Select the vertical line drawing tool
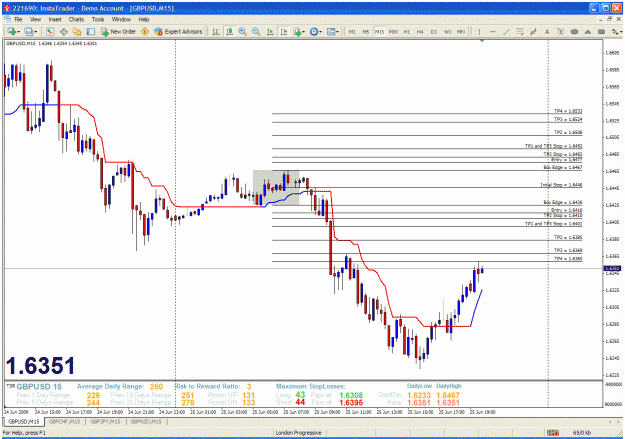Viewport: 625px width, 439px height. click(x=480, y=31)
